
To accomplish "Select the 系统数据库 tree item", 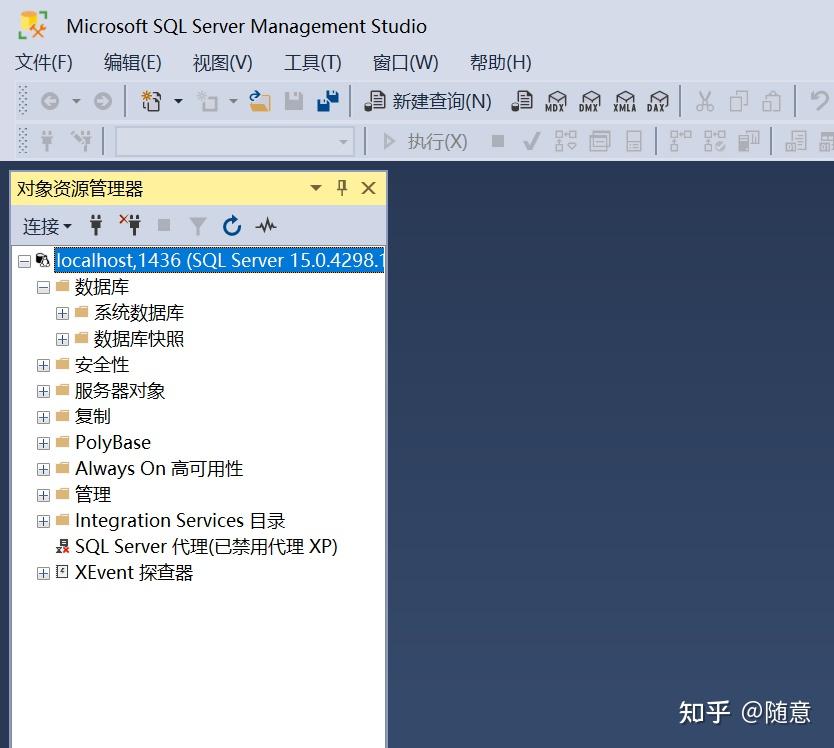I will point(139,313).
